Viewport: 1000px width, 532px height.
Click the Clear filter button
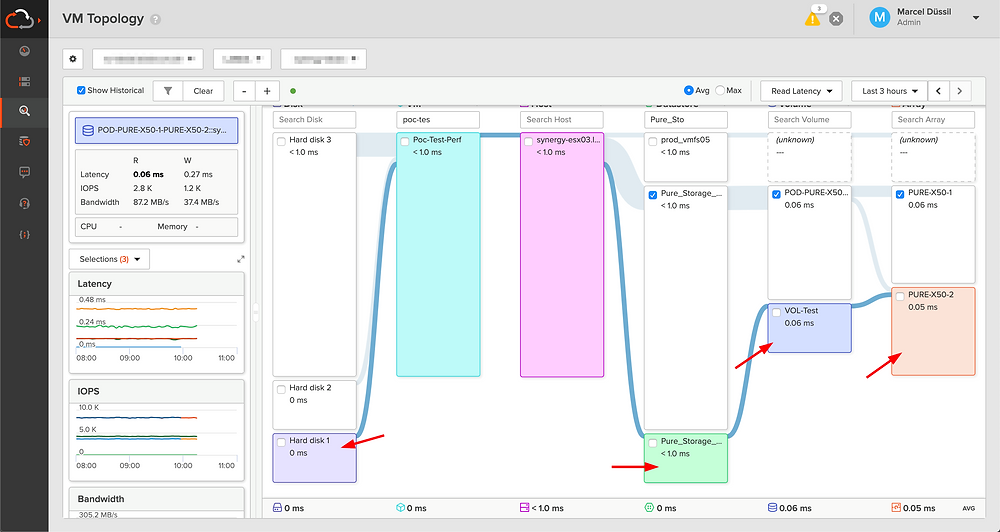pyautogui.click(x=203, y=91)
